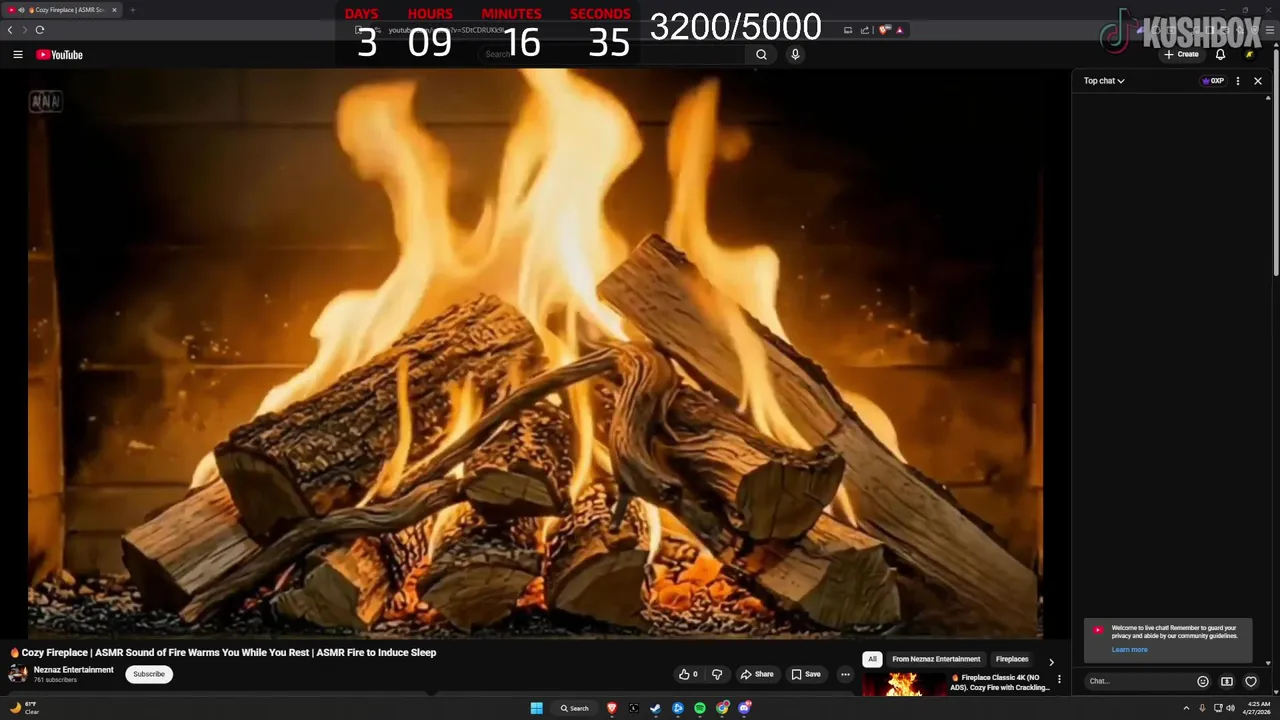Close the Cozy Fireplace browser tab
The height and width of the screenshot is (720, 1280).
tap(114, 10)
